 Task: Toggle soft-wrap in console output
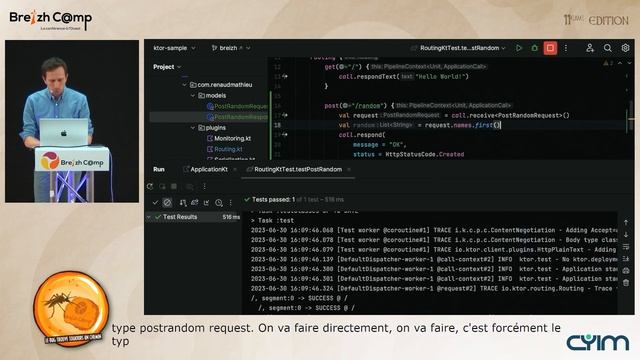[x=626, y=247]
